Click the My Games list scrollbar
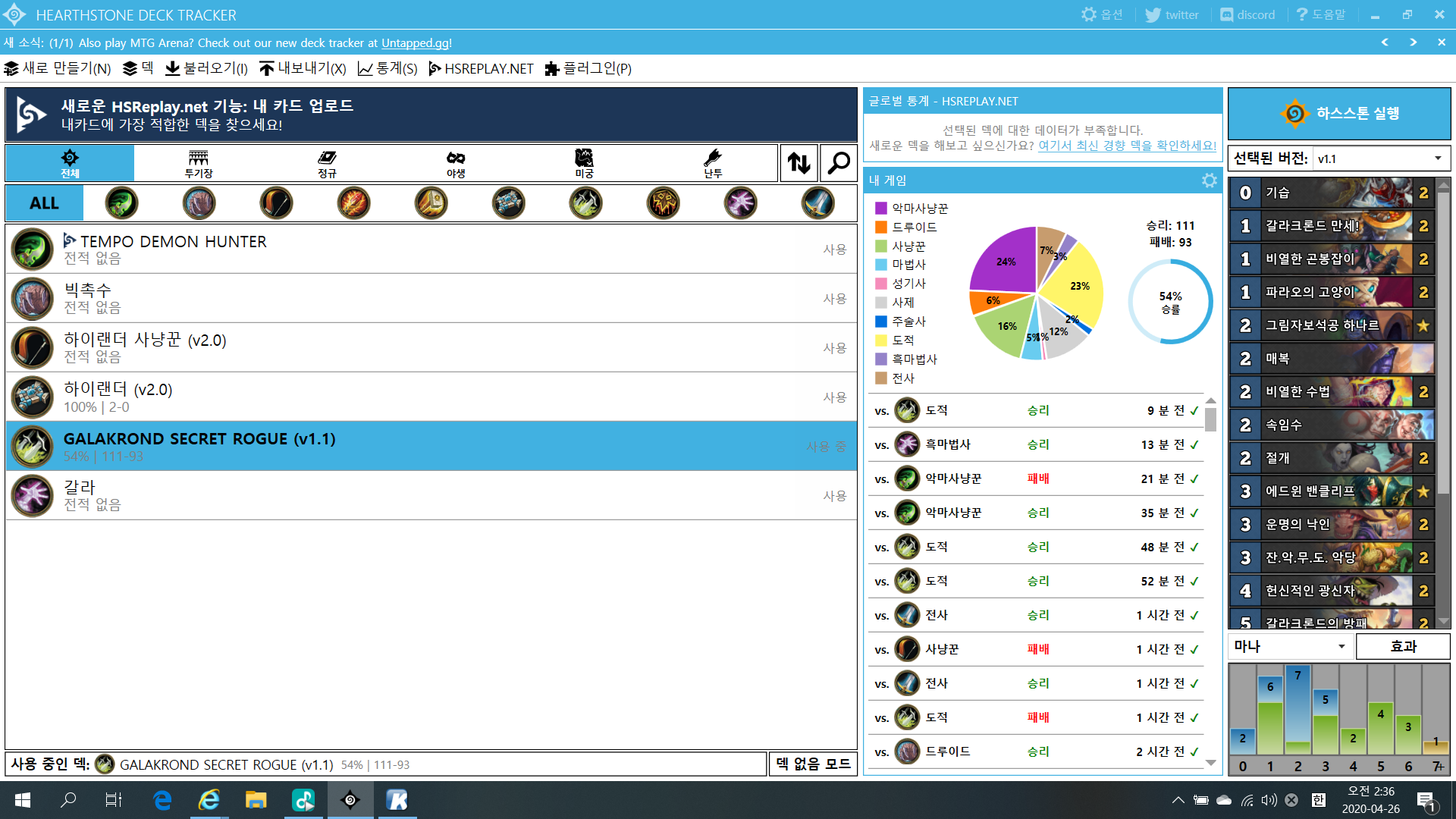 click(1210, 419)
